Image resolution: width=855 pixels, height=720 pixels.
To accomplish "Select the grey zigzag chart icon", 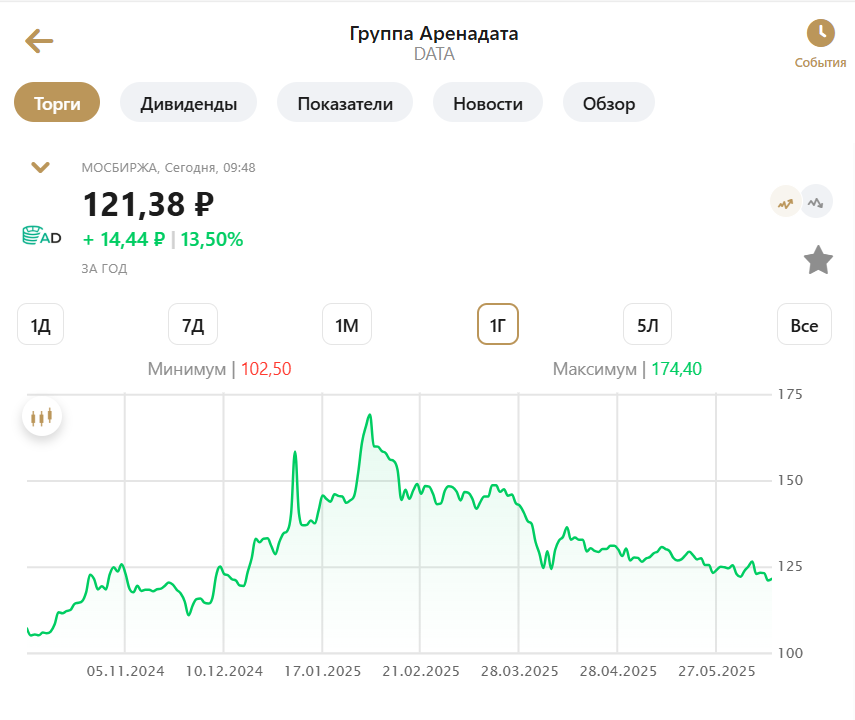I will pyautogui.click(x=816, y=202).
